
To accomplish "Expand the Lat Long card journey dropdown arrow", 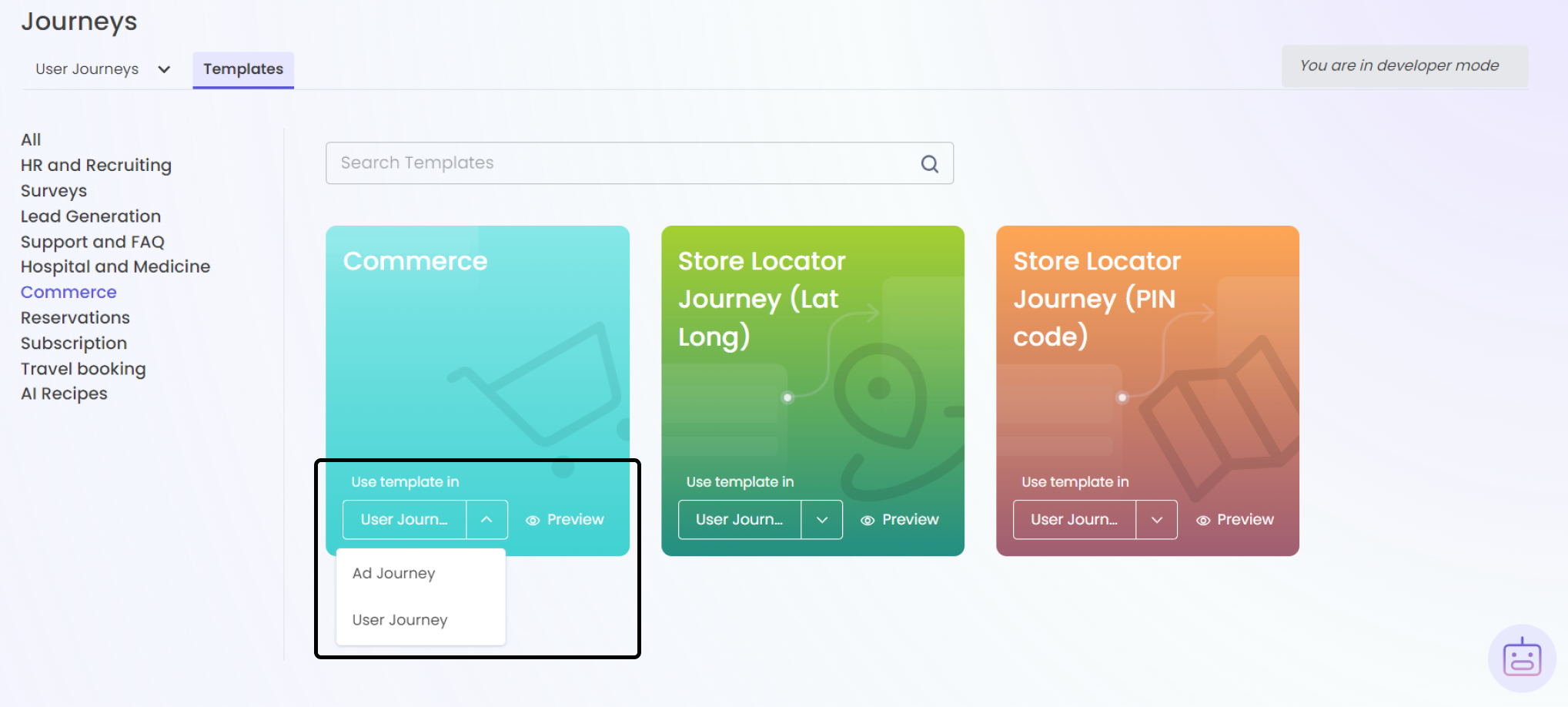I will point(822,520).
